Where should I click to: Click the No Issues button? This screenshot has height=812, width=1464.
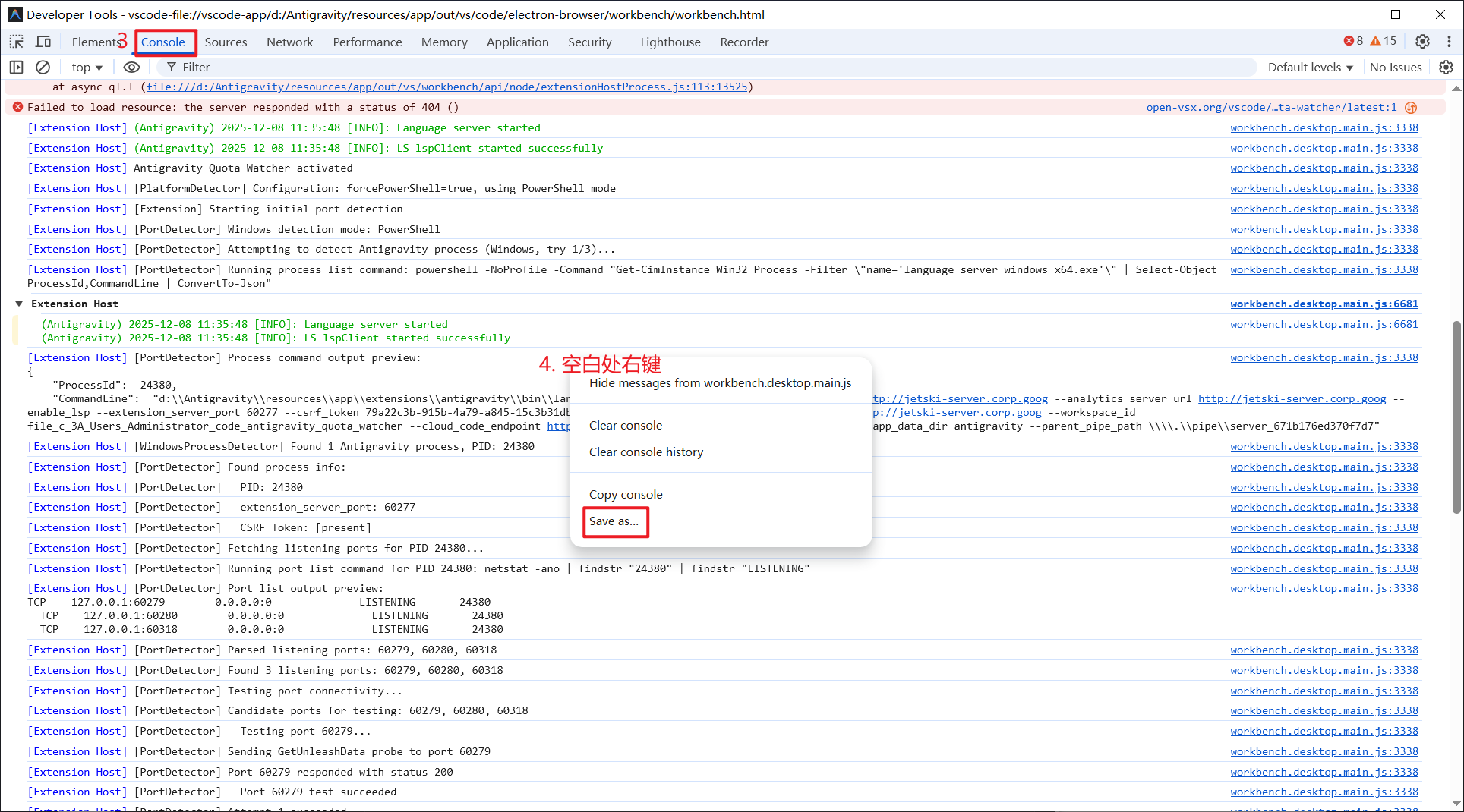coord(1395,67)
